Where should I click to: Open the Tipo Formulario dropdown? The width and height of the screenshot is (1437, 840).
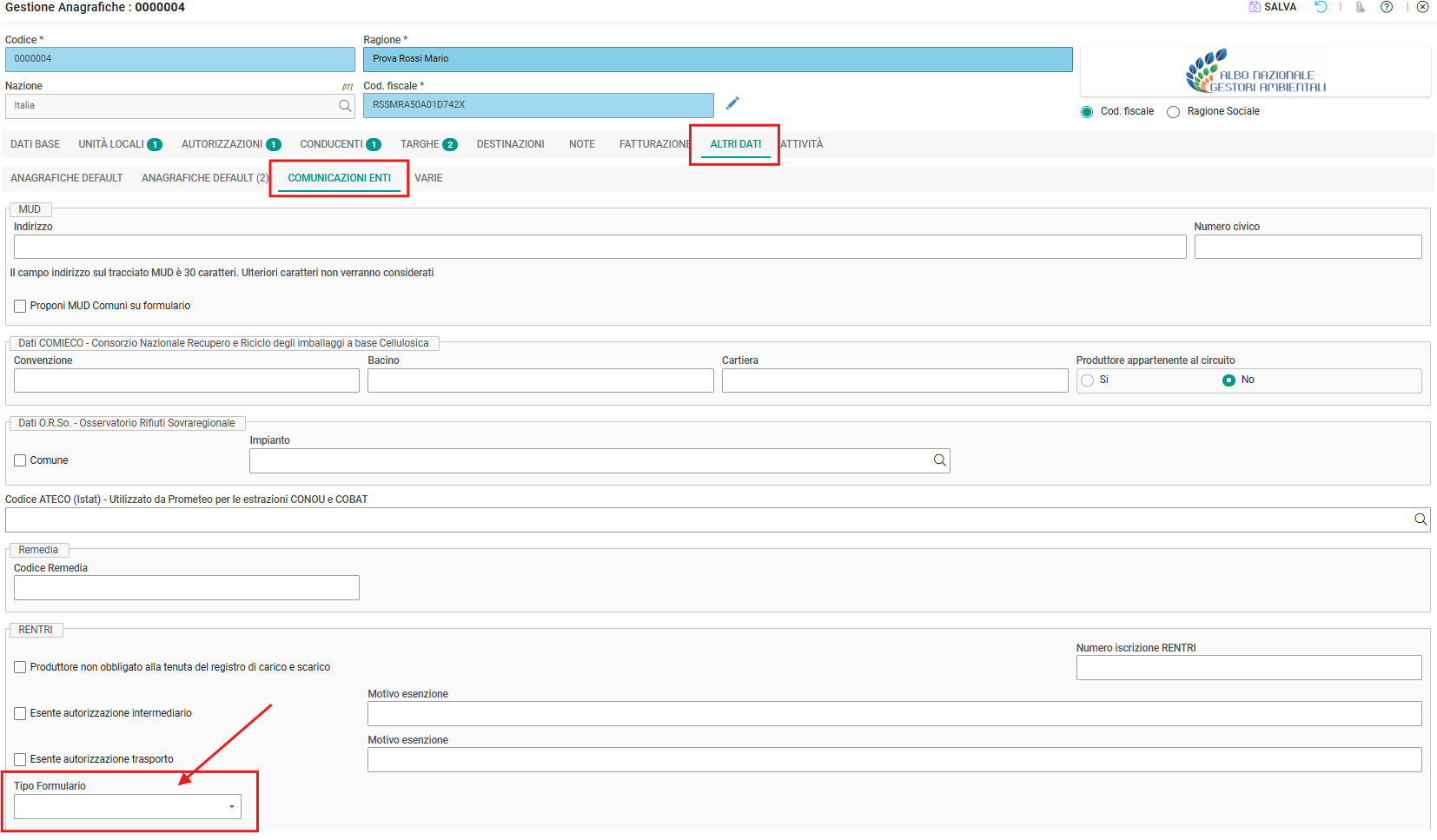point(128,807)
